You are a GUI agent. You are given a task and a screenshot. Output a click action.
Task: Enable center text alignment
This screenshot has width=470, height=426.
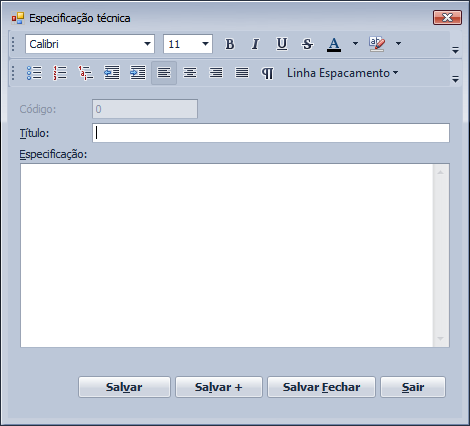click(x=190, y=73)
